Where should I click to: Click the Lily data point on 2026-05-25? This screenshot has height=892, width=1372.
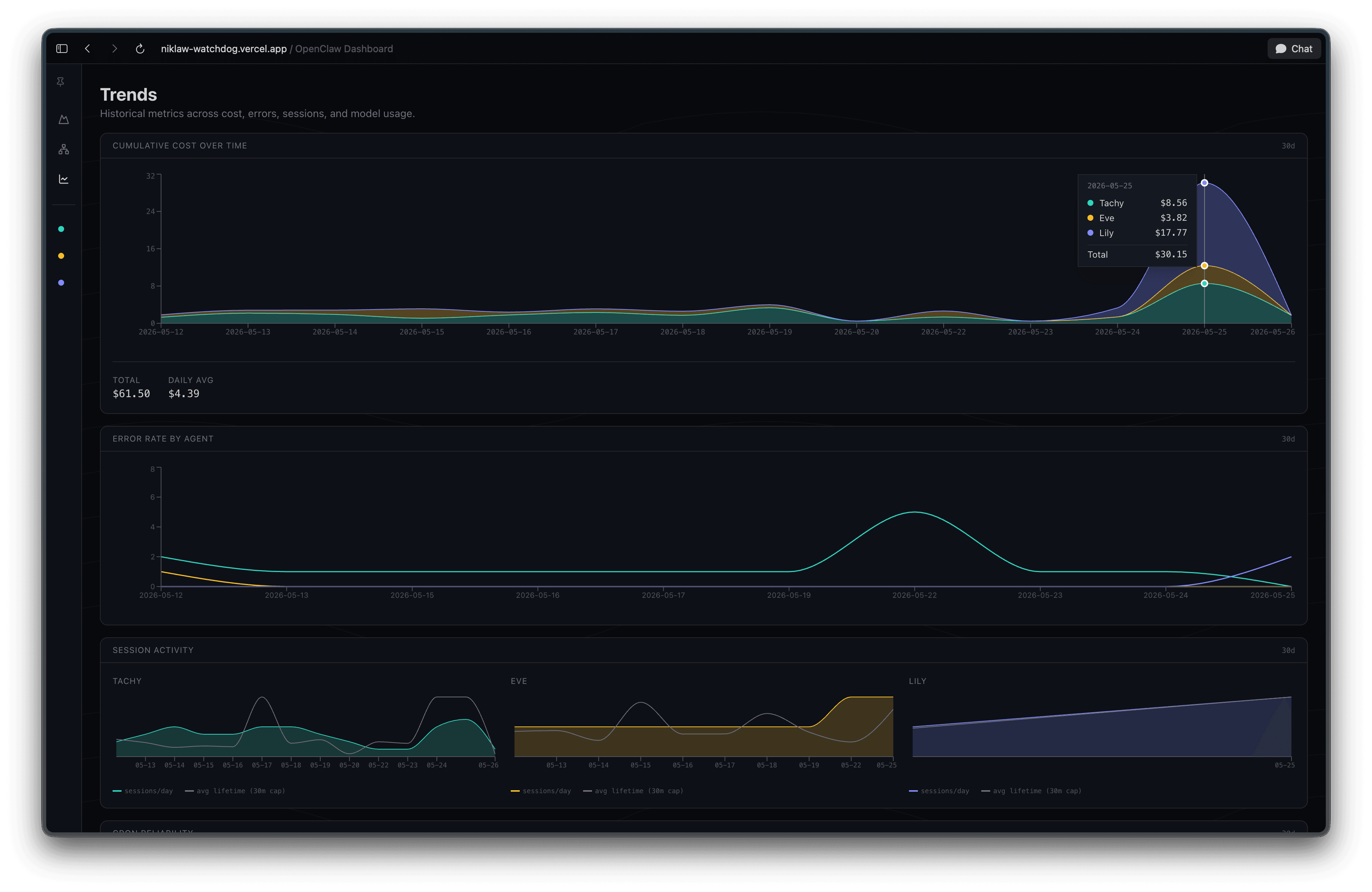pyautogui.click(x=1204, y=183)
